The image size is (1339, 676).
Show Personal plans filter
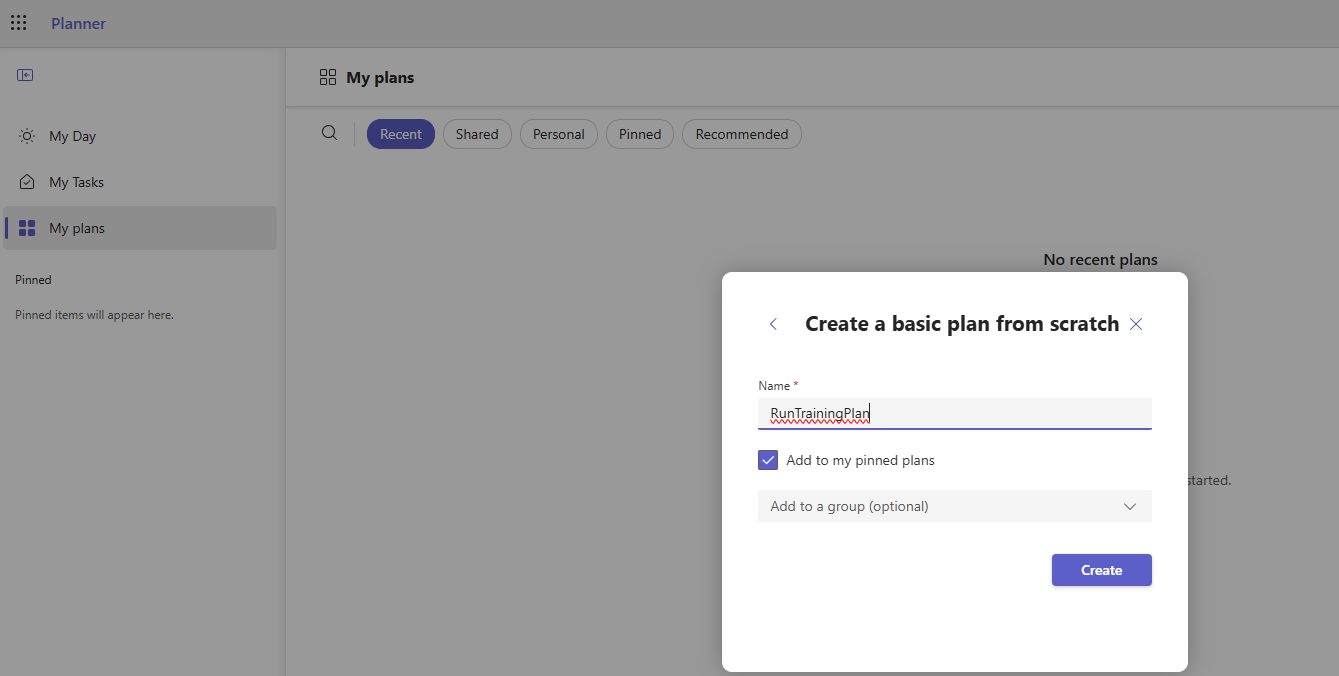(x=558, y=134)
